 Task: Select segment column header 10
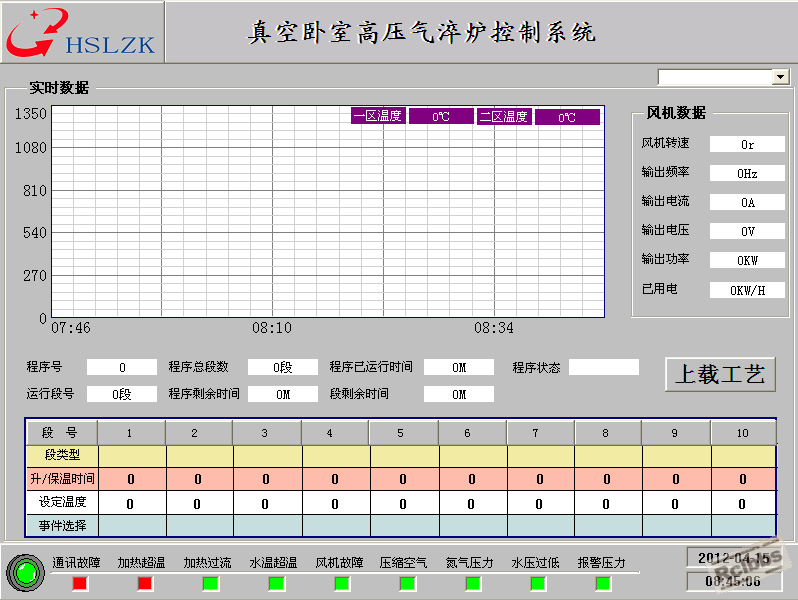coord(743,433)
